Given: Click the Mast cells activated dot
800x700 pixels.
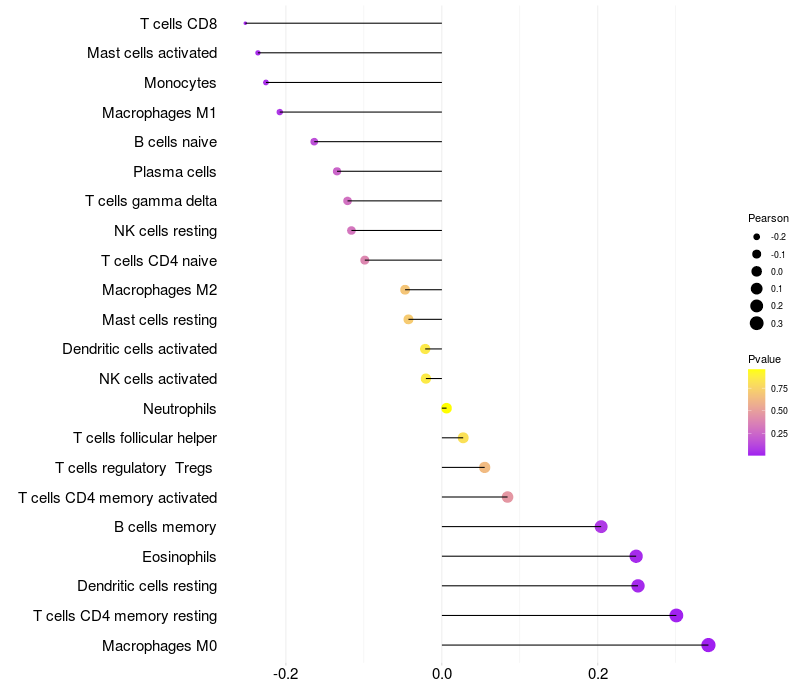Looking at the screenshot, I should 258,53.
